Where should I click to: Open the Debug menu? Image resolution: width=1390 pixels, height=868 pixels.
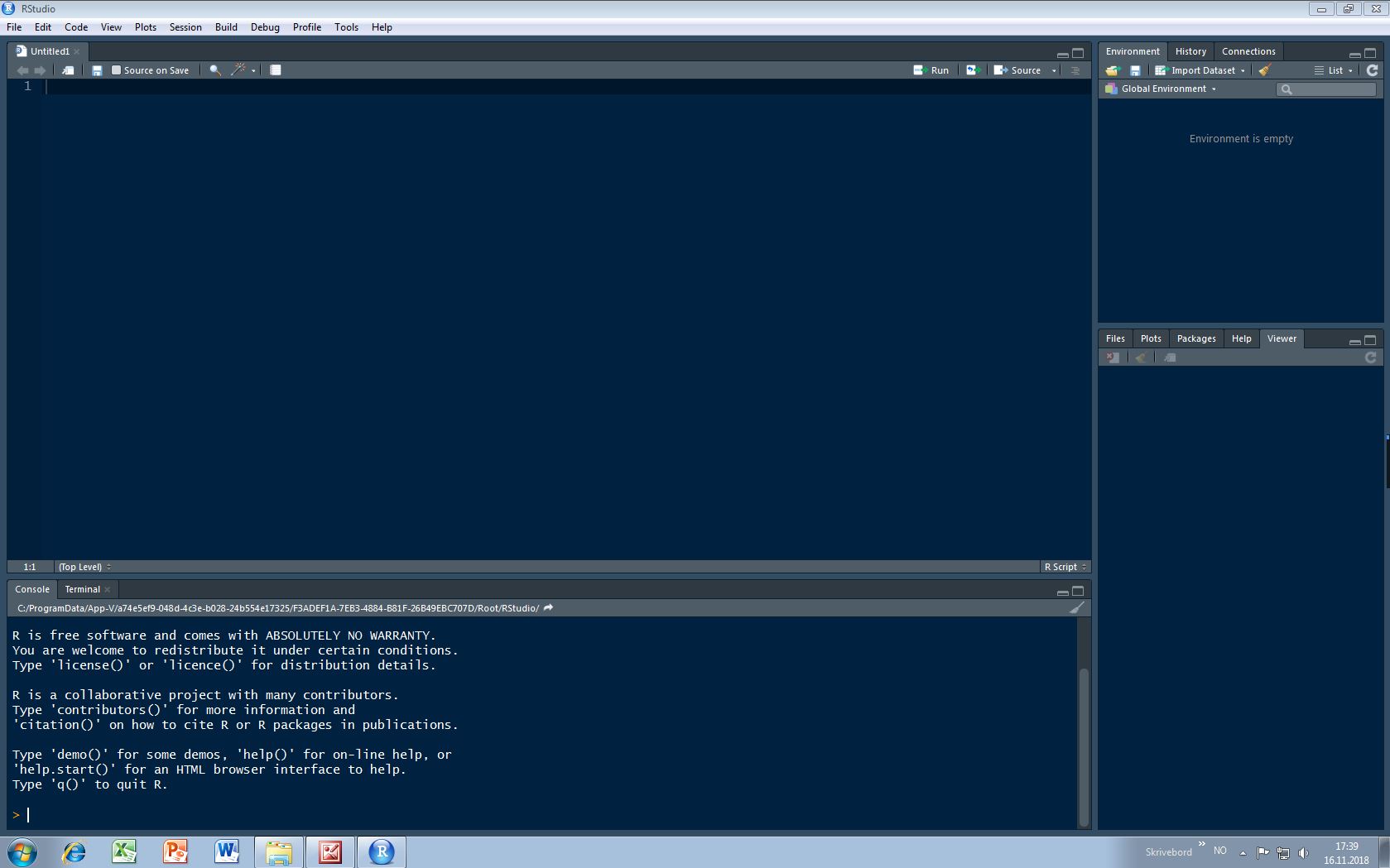[x=265, y=27]
